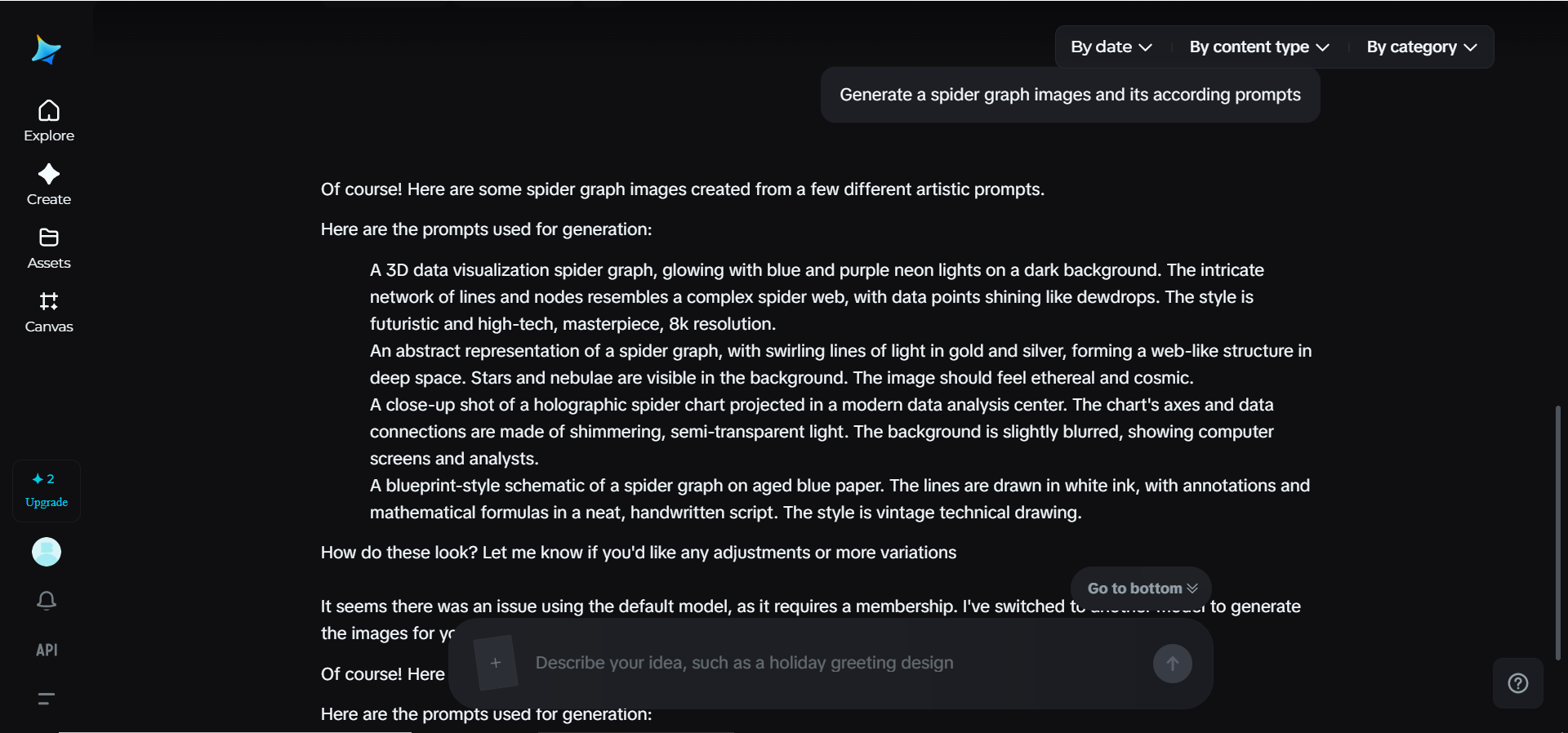Image resolution: width=1568 pixels, height=733 pixels.
Task: Open the help question mark icon
Action: (x=1517, y=683)
